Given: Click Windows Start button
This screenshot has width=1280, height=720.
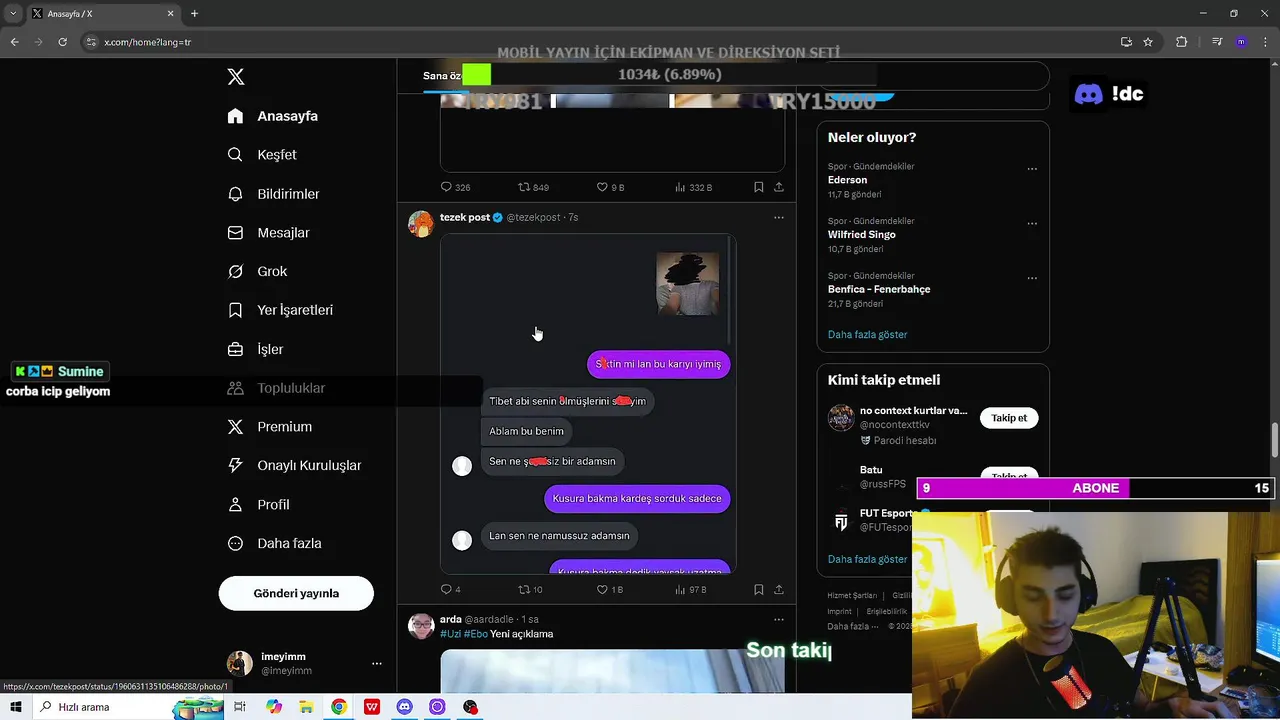Looking at the screenshot, I should click(16, 707).
